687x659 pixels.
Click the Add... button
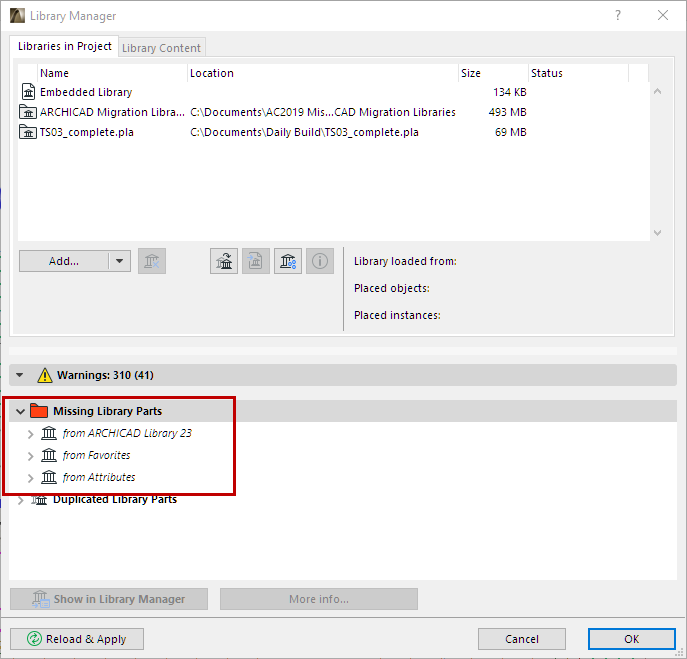[x=64, y=261]
